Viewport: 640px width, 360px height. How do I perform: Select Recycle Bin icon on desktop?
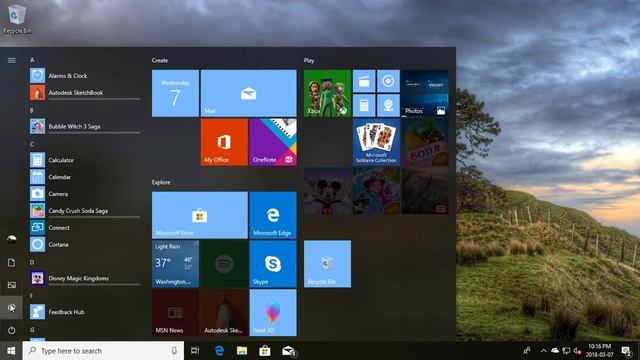click(x=16, y=19)
